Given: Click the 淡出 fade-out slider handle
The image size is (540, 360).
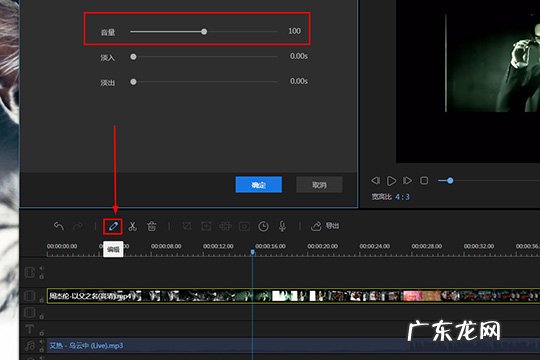Looking at the screenshot, I should (x=133, y=82).
